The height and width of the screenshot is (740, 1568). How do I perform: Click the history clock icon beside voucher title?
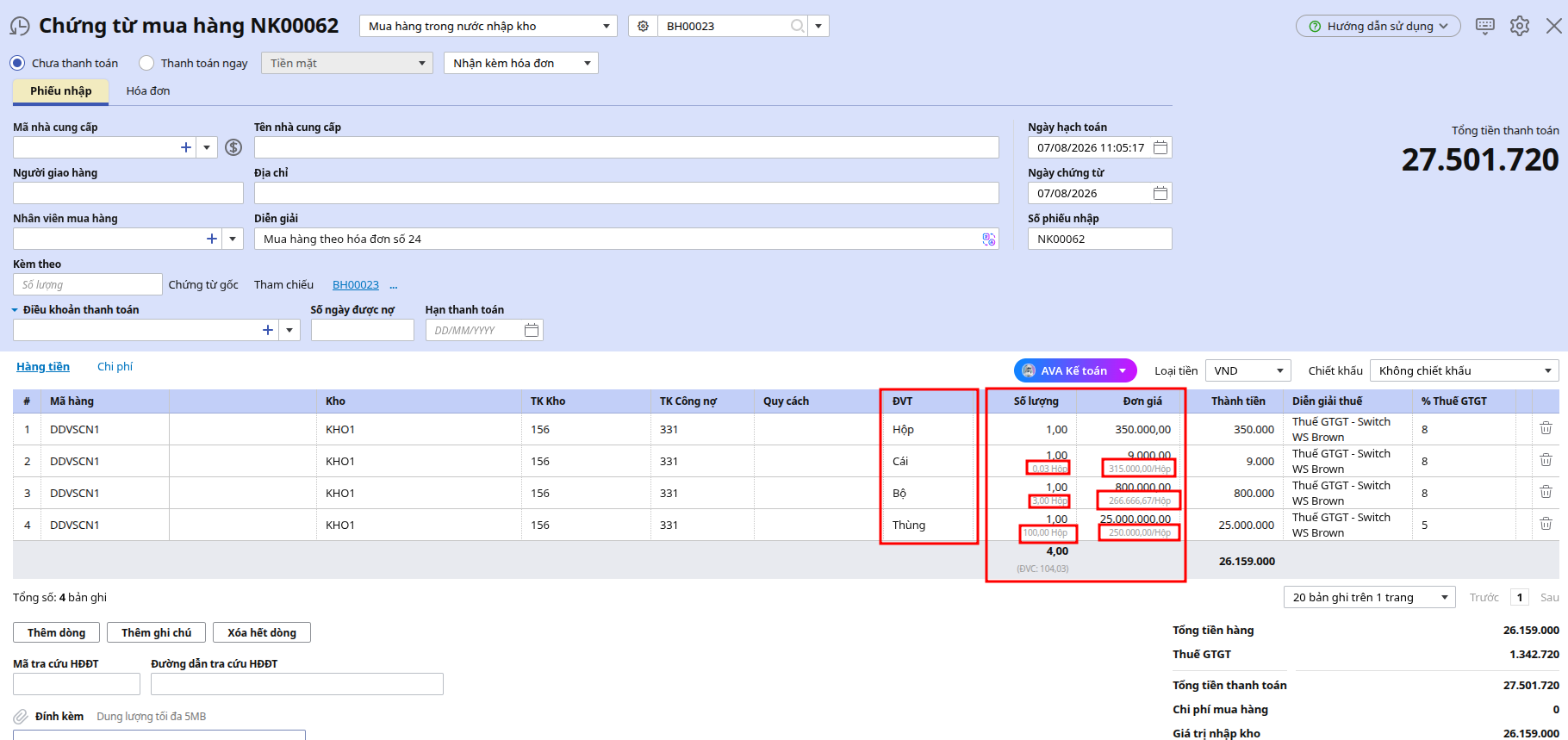19,27
